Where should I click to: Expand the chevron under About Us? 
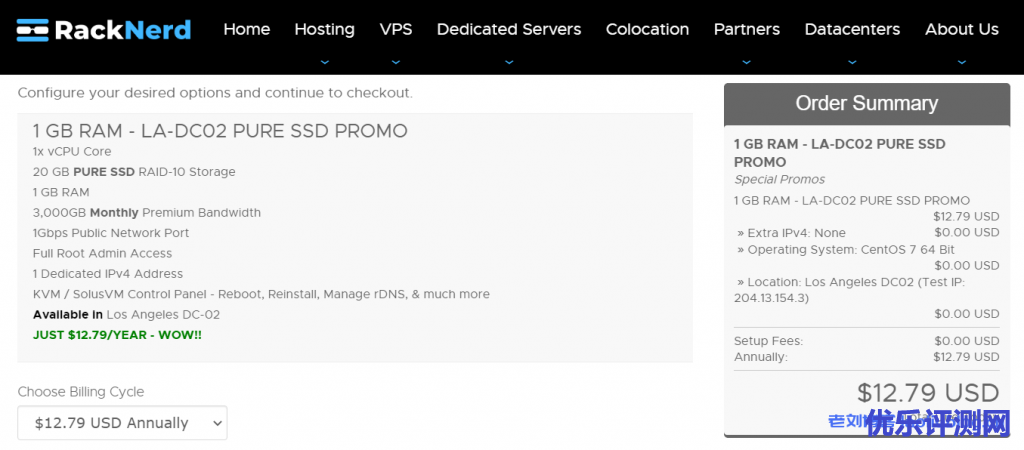pyautogui.click(x=962, y=61)
